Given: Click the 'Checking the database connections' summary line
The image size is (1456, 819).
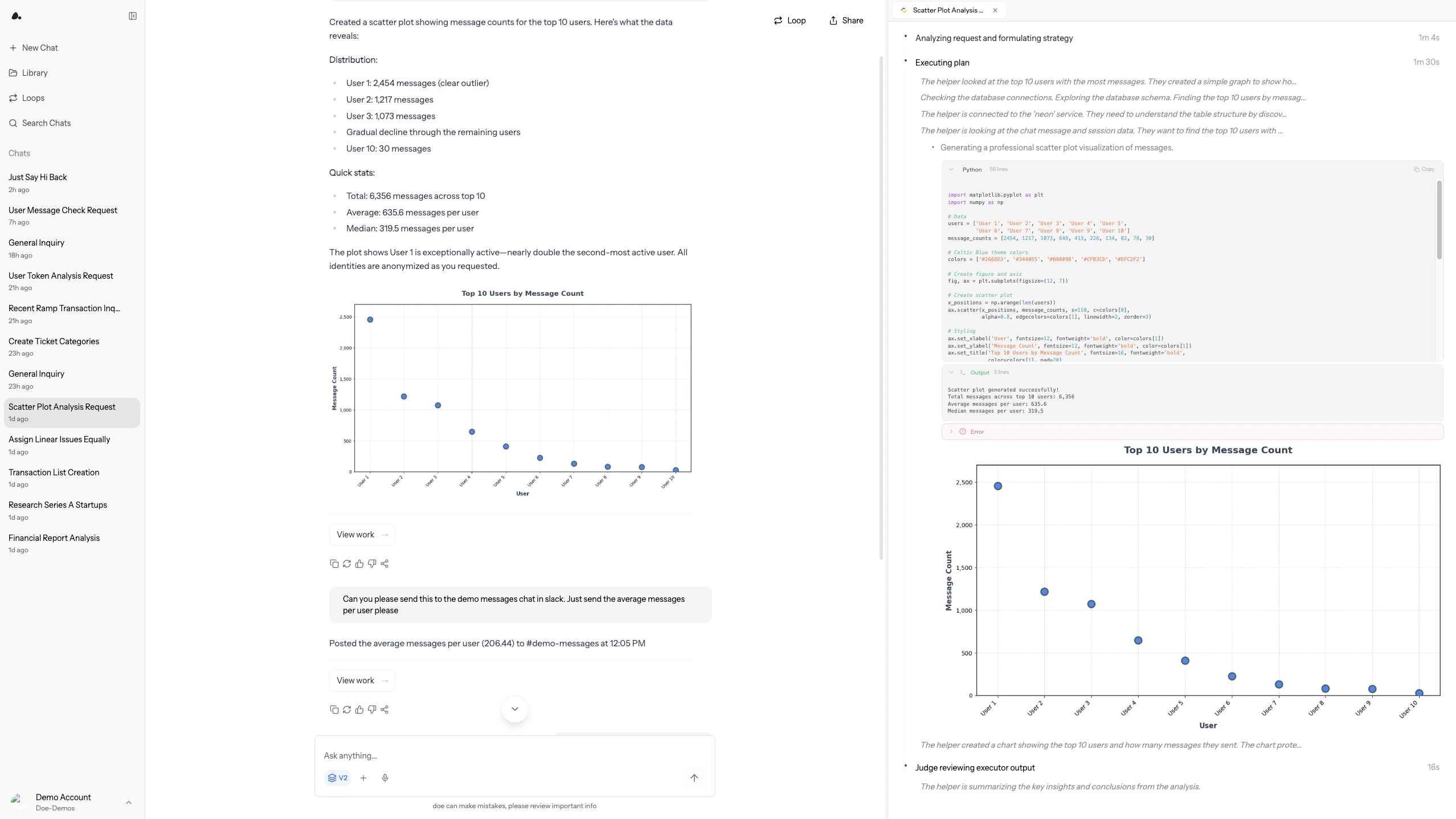Looking at the screenshot, I should pos(1113,97).
